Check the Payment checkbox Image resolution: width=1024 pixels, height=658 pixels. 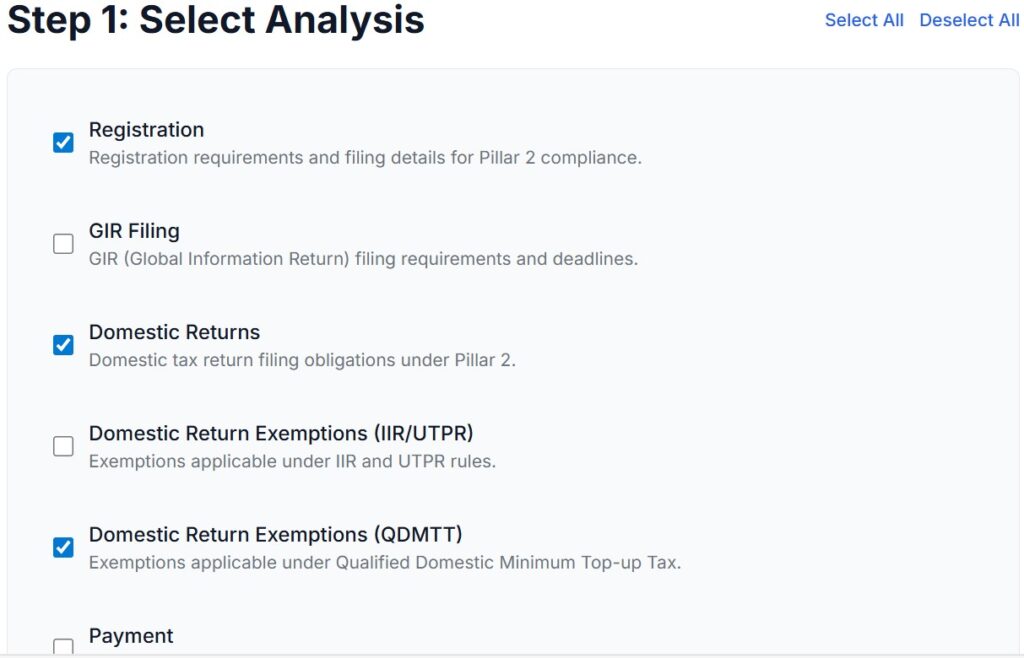tap(63, 646)
